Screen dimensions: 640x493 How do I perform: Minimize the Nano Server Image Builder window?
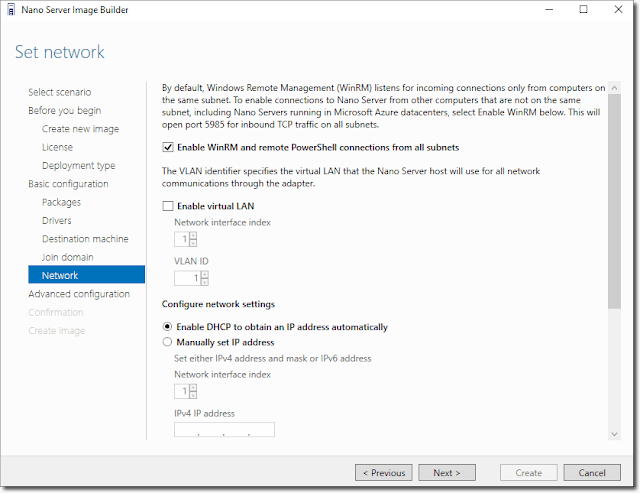click(x=549, y=9)
